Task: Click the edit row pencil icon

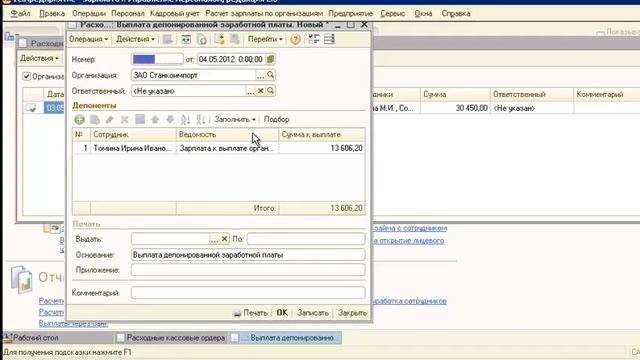Action: 109,120
